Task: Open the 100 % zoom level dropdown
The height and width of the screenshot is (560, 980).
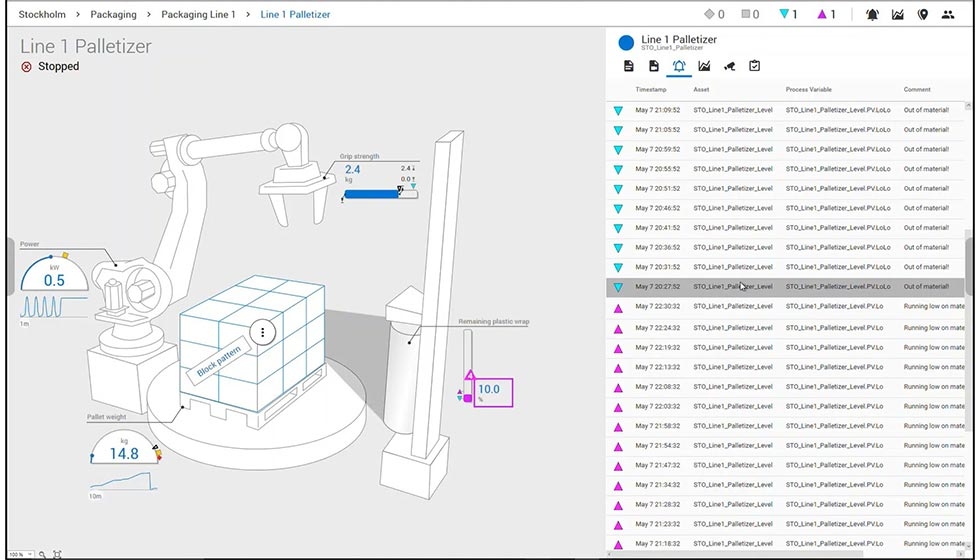Action: (x=20, y=554)
